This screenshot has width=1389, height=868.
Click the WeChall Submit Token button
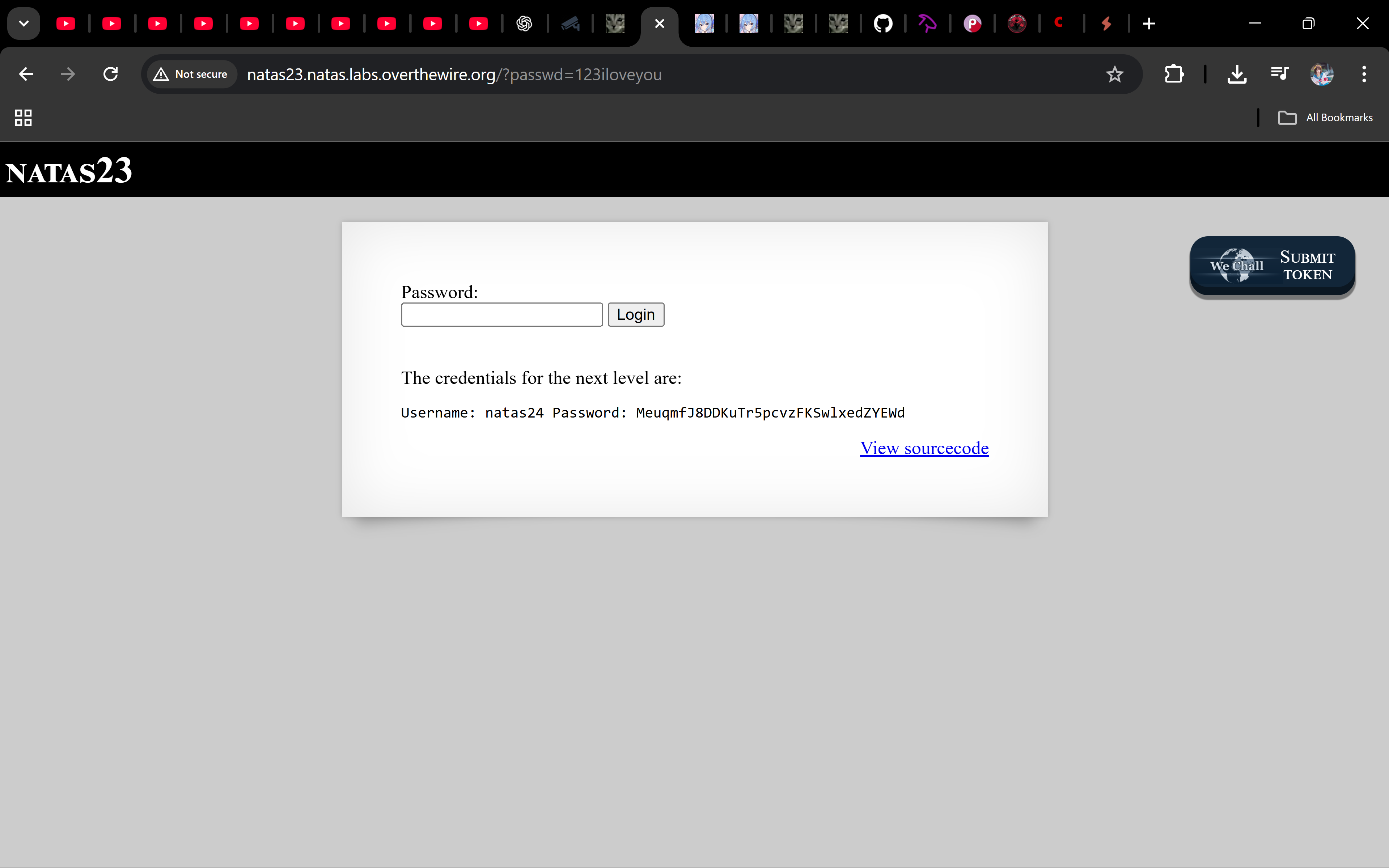point(1272,266)
